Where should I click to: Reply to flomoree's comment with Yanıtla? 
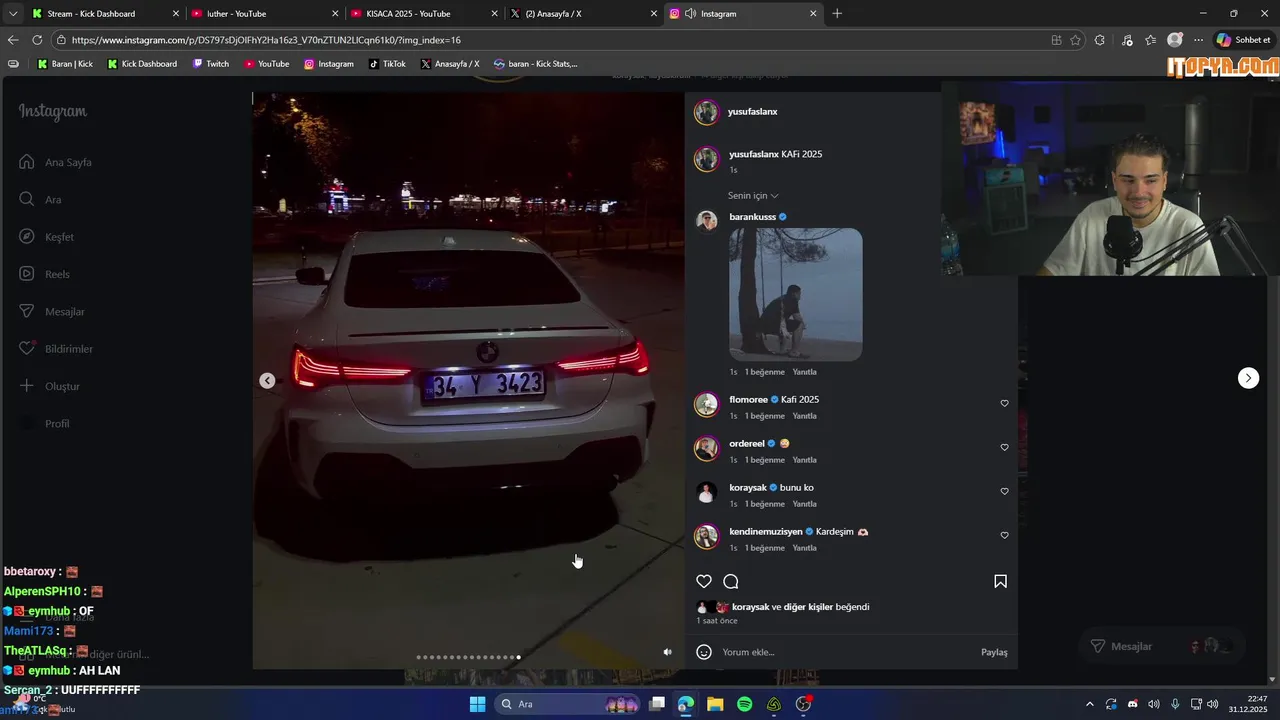tap(804, 416)
